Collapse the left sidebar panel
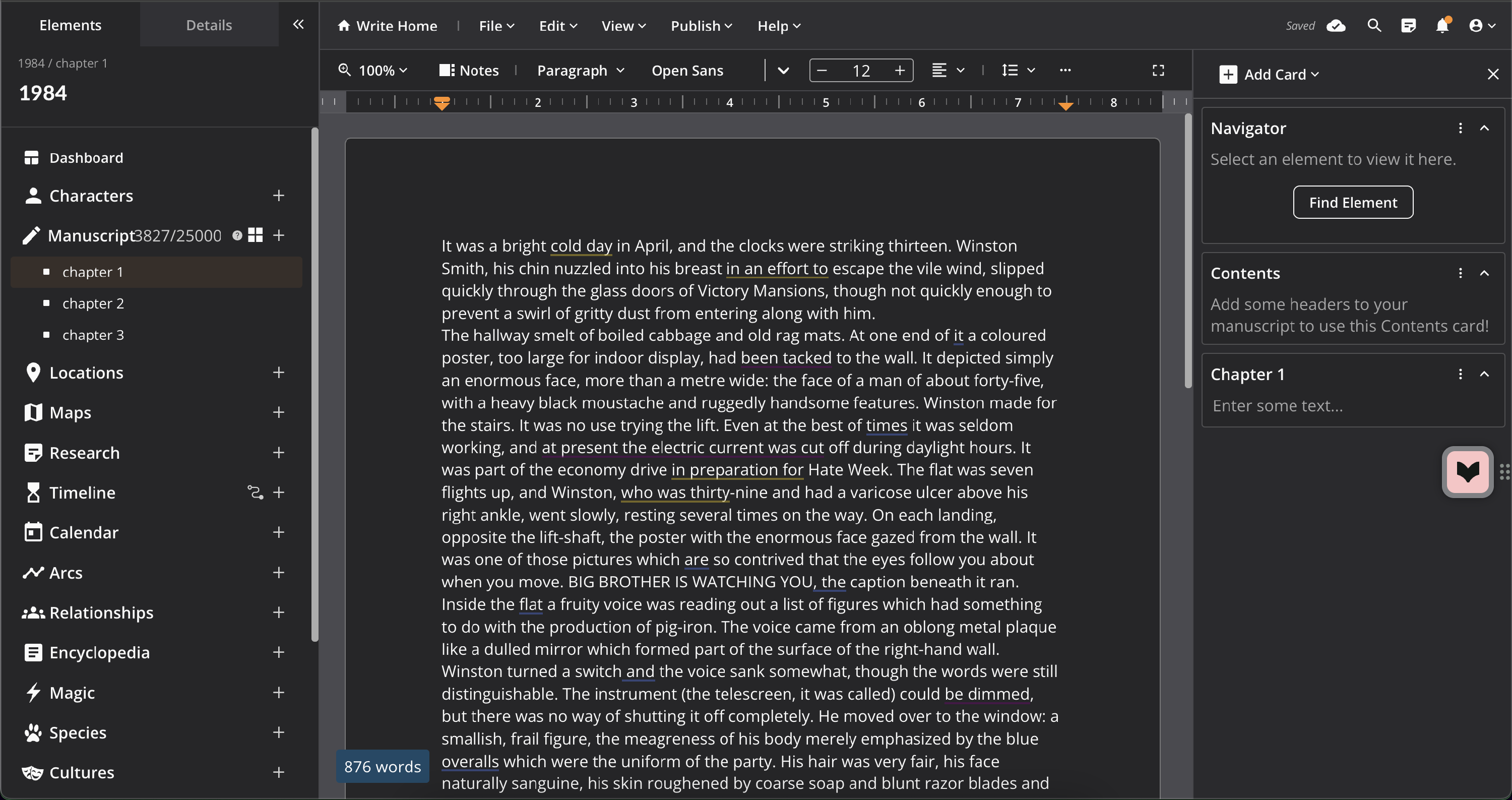Image resolution: width=1512 pixels, height=800 pixels. pos(298,25)
